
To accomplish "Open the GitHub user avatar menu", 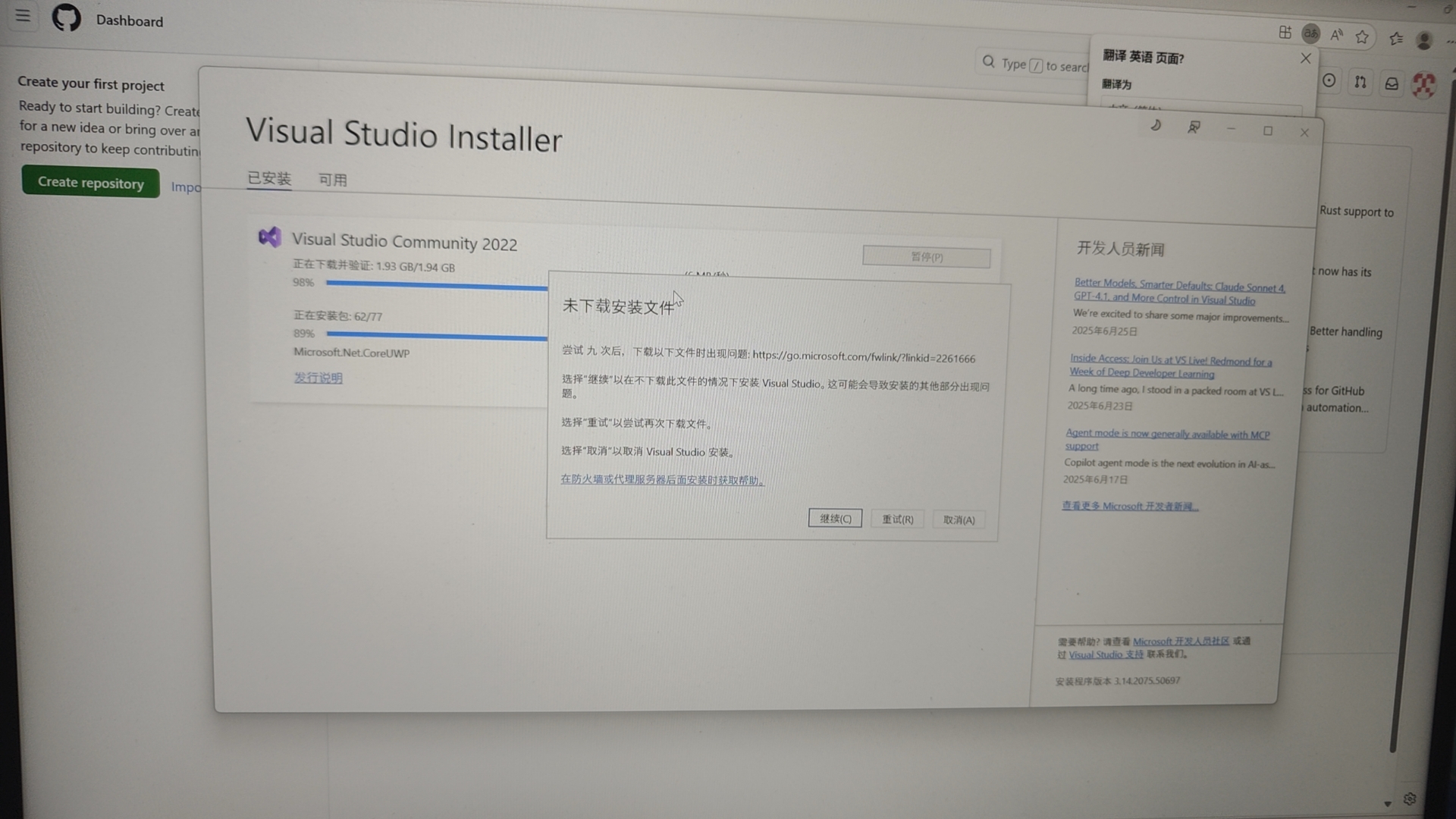I will click(x=1423, y=85).
